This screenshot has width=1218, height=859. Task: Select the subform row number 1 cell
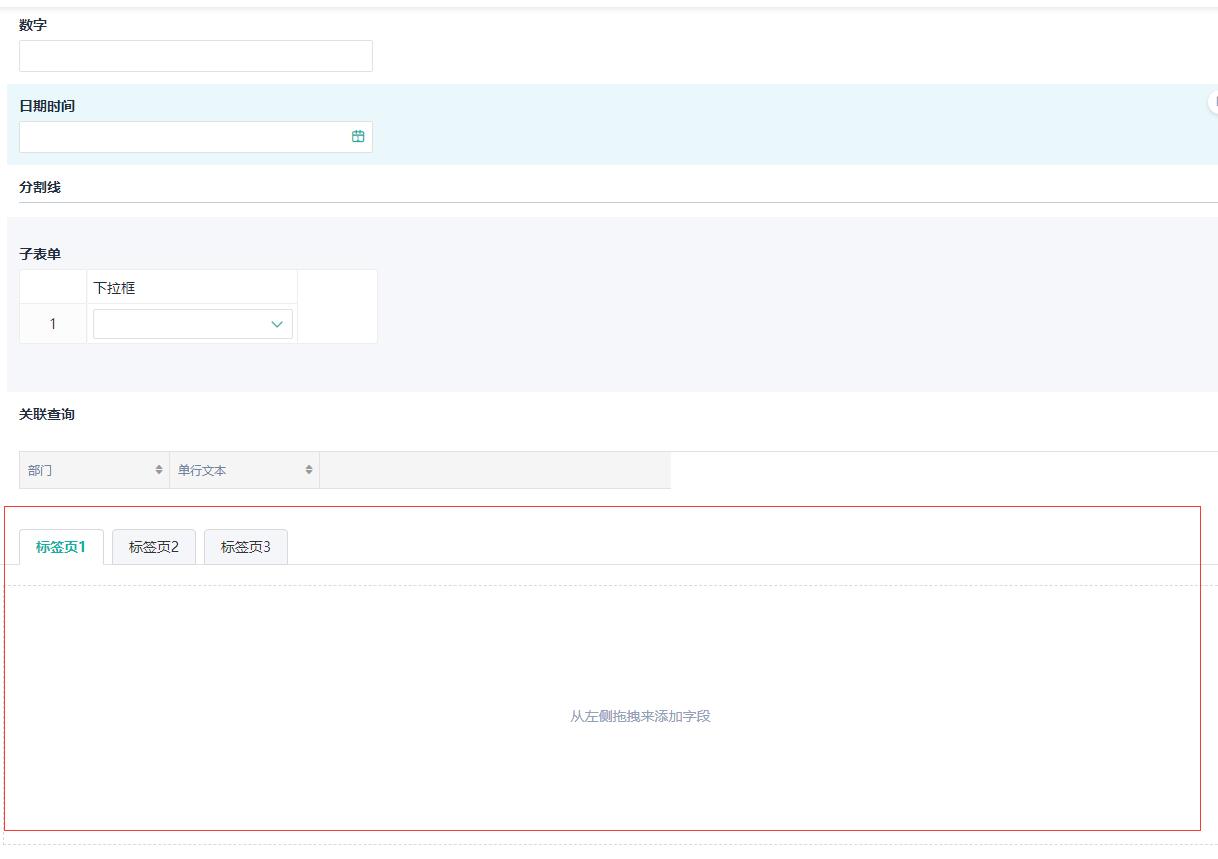point(53,324)
